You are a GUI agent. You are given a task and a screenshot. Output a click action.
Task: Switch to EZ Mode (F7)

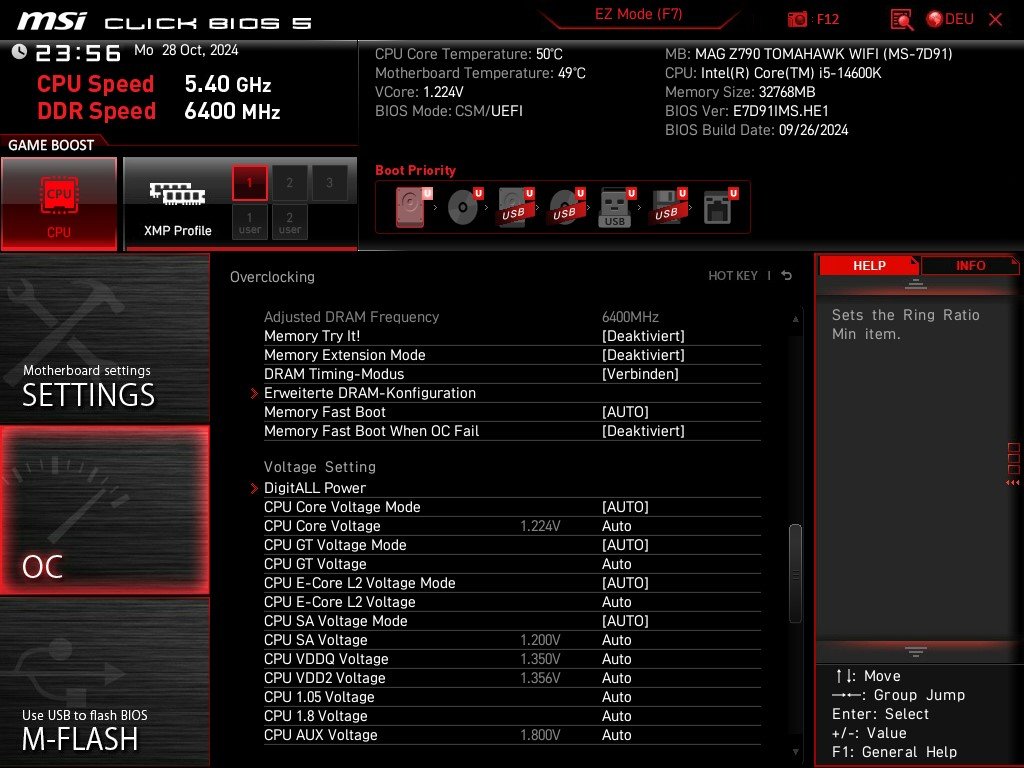pos(639,14)
